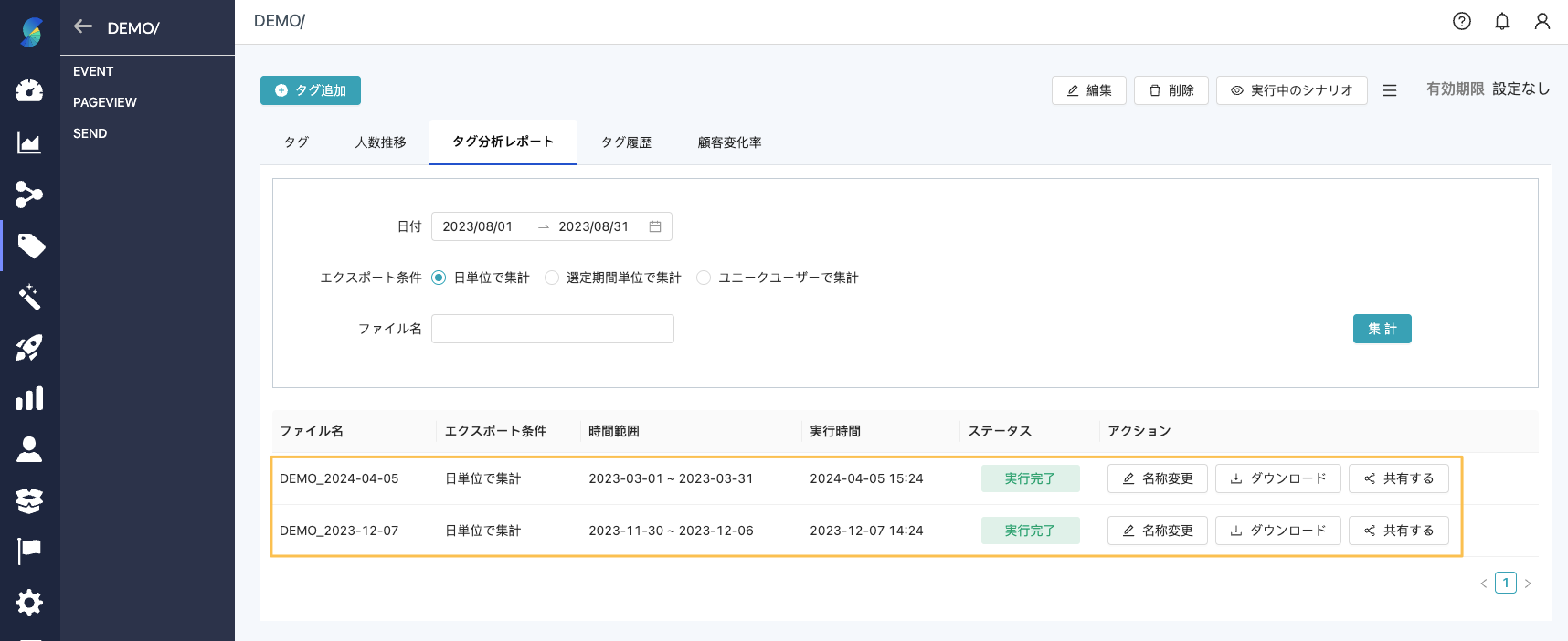Click the user profile icon in header
Viewport: 1568px width, 641px height.
point(1542,21)
